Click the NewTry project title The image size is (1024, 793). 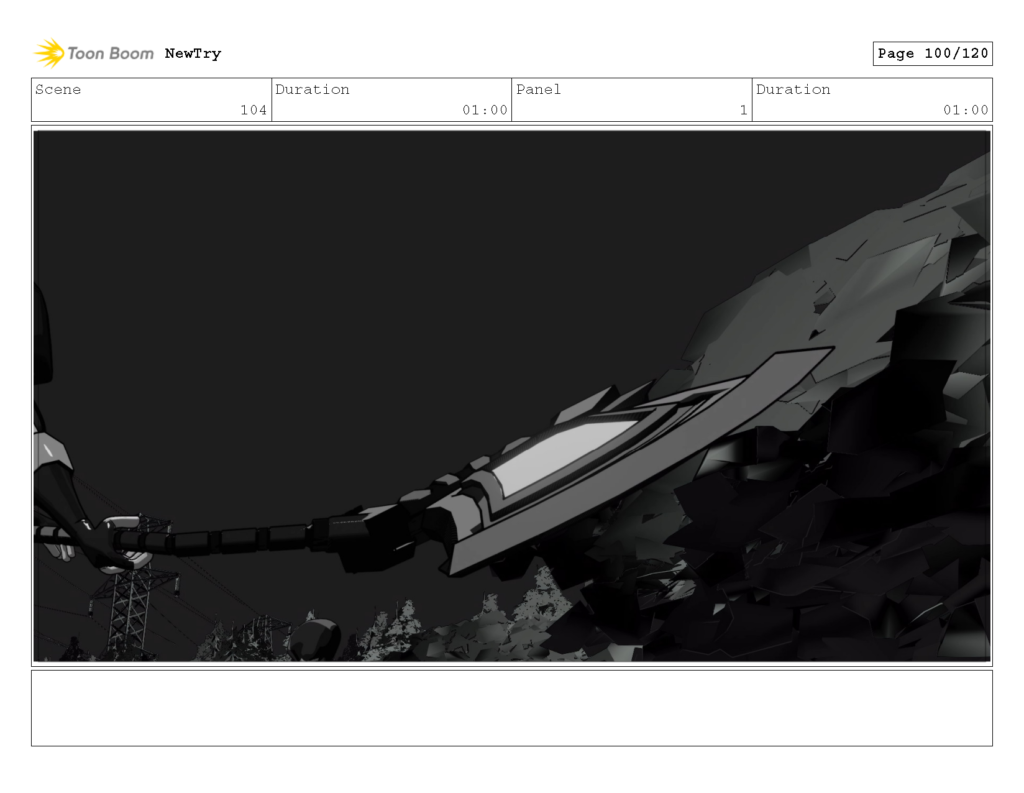point(192,53)
